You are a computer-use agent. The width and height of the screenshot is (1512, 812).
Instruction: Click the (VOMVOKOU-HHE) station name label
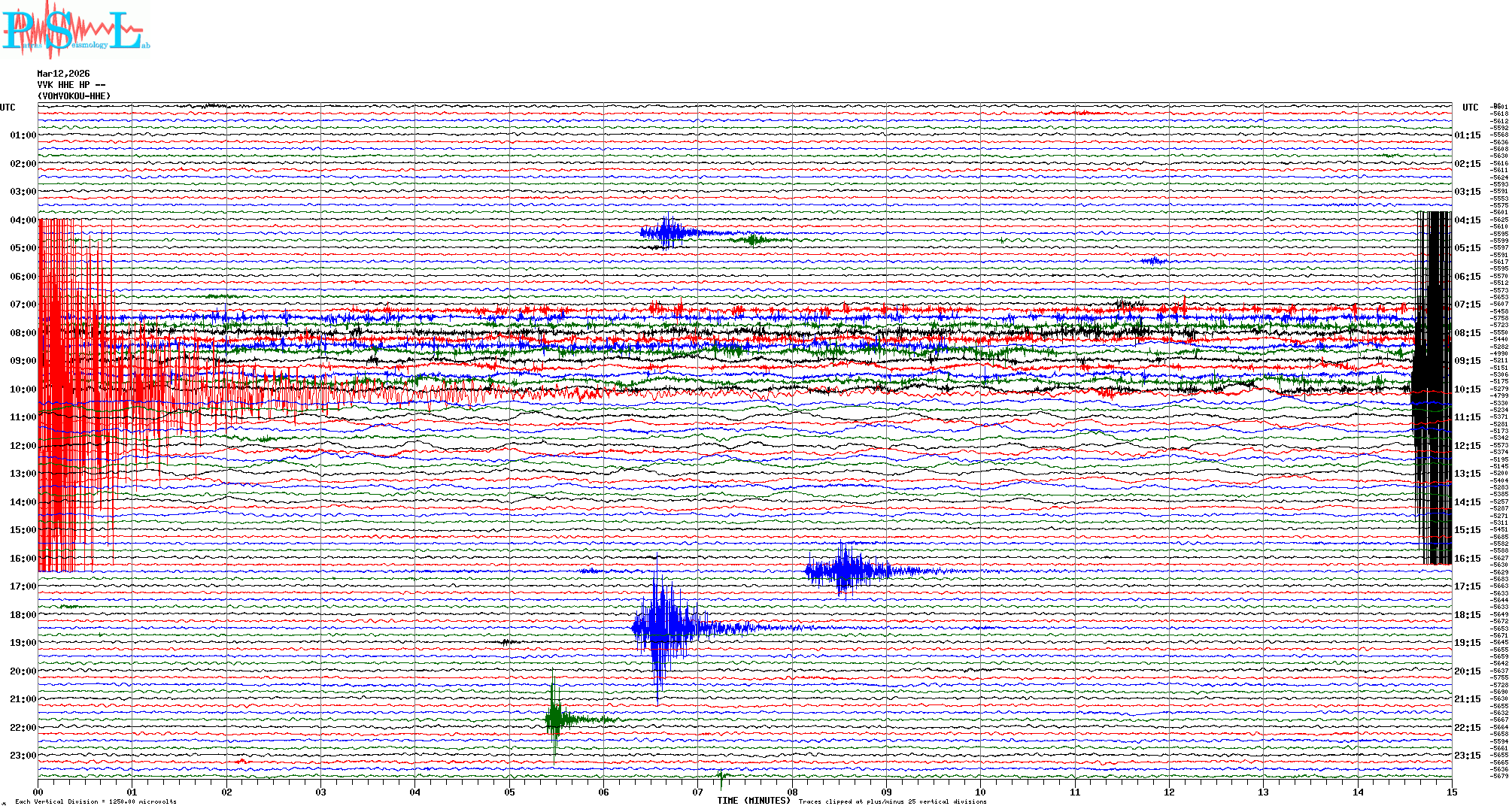74,96
